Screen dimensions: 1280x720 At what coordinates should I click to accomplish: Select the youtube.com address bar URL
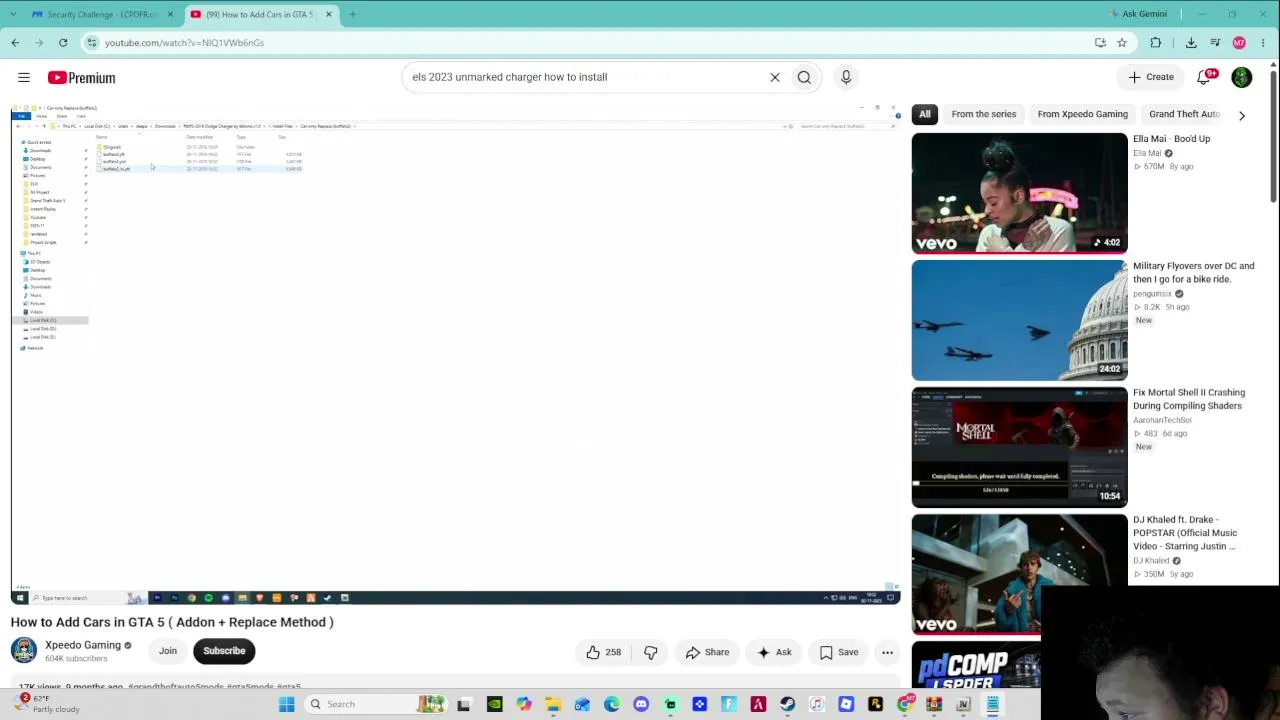[x=184, y=43]
